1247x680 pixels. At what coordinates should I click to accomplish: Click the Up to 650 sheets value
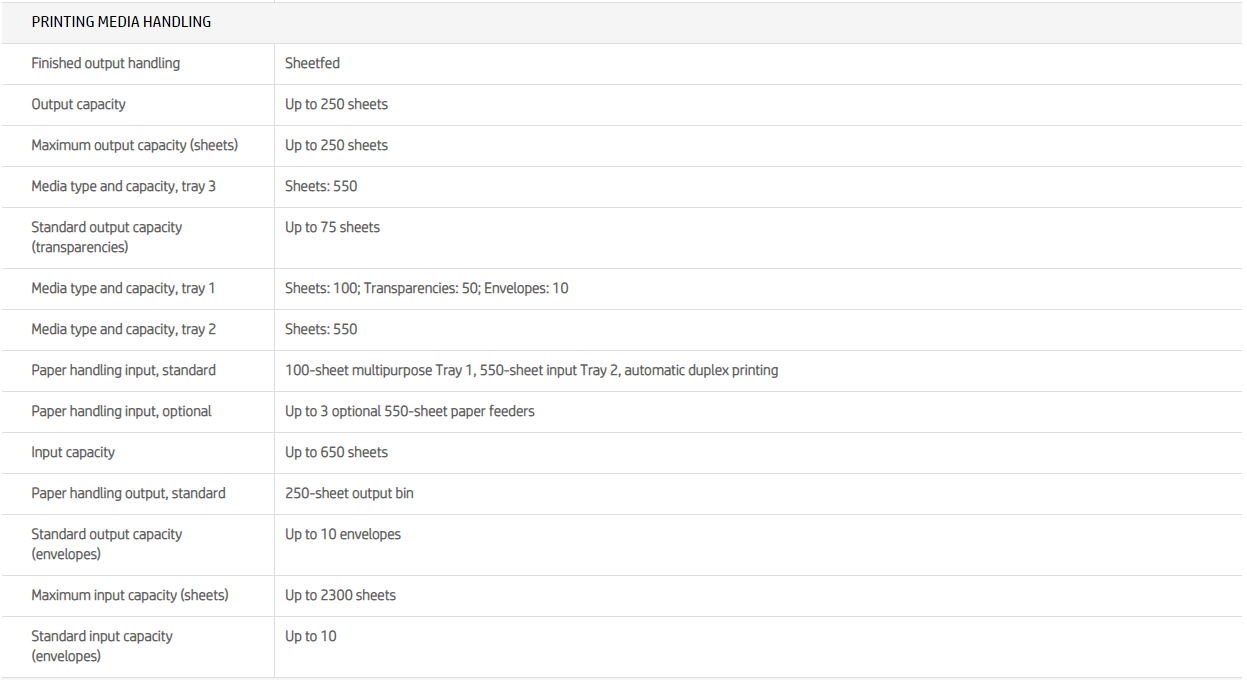click(336, 452)
